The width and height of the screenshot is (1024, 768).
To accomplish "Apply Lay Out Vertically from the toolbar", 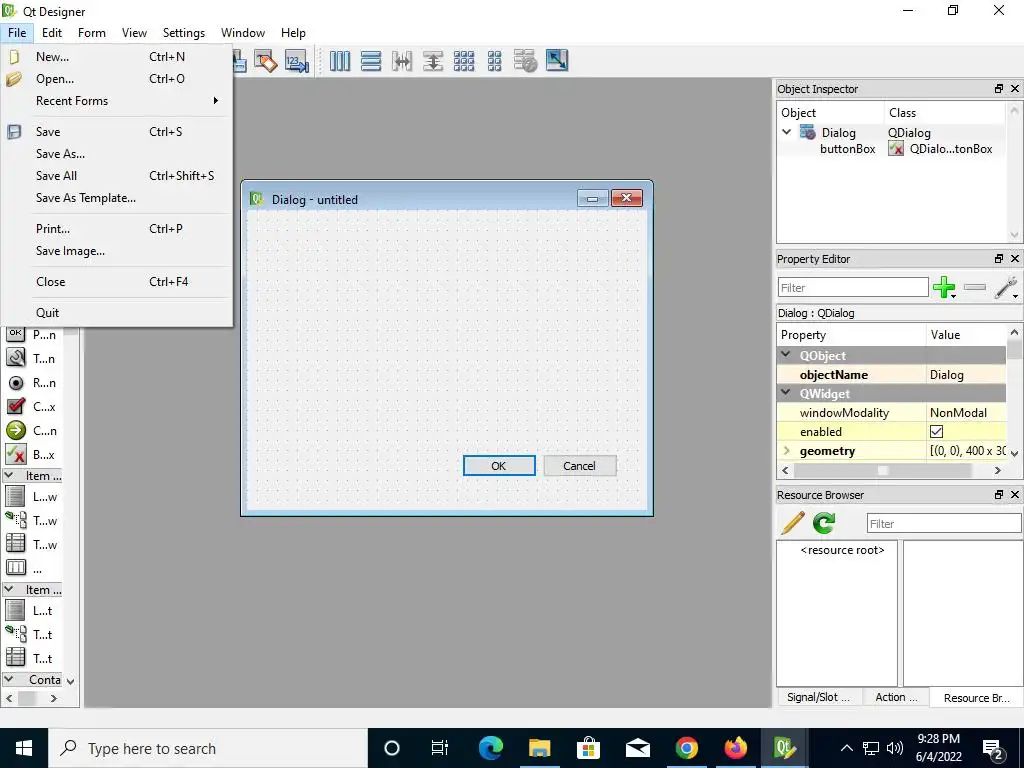I will click(x=371, y=61).
